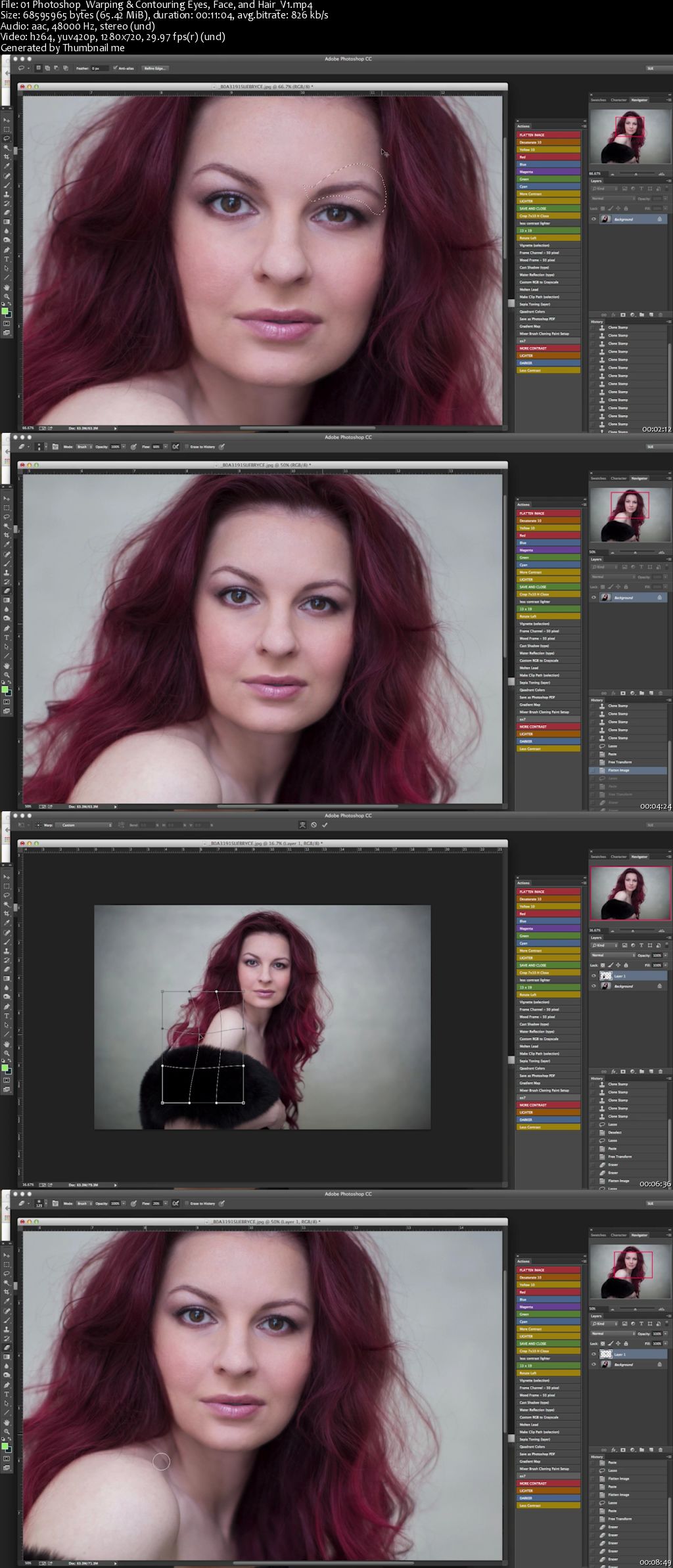The image size is (673, 1568).
Task: Switch to Swatches tab in the 00:02:12 frame
Action: pos(598,100)
